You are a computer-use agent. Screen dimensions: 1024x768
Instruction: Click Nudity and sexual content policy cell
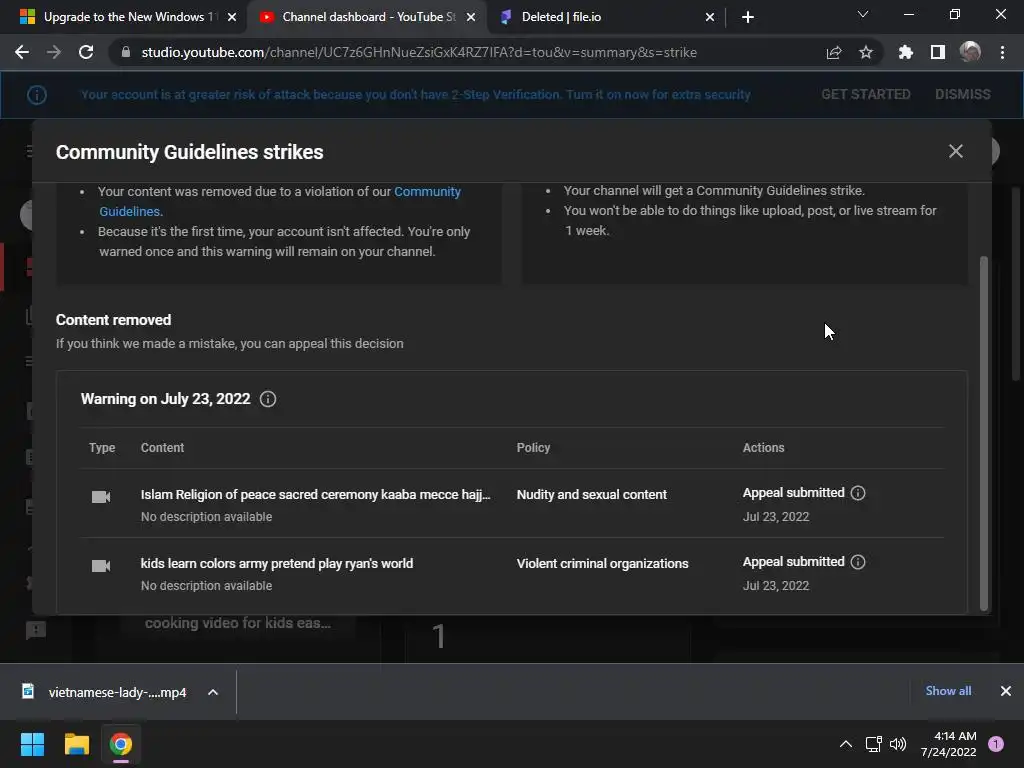592,495
